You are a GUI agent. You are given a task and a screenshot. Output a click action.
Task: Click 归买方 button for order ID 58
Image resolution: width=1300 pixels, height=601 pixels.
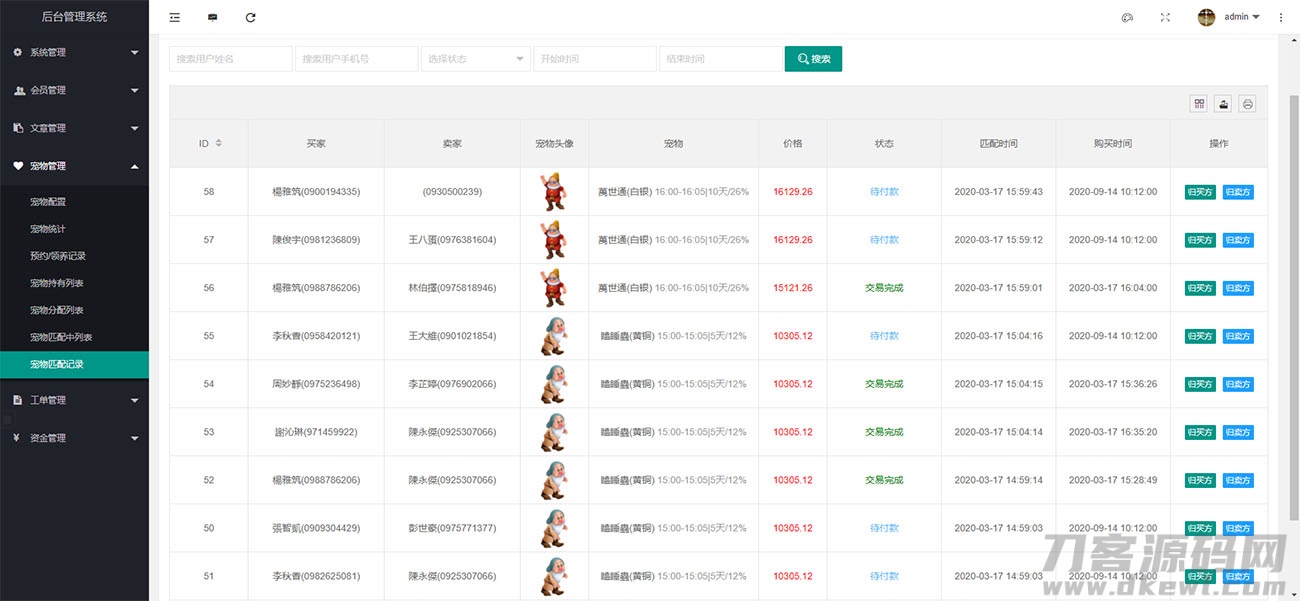(x=1200, y=192)
